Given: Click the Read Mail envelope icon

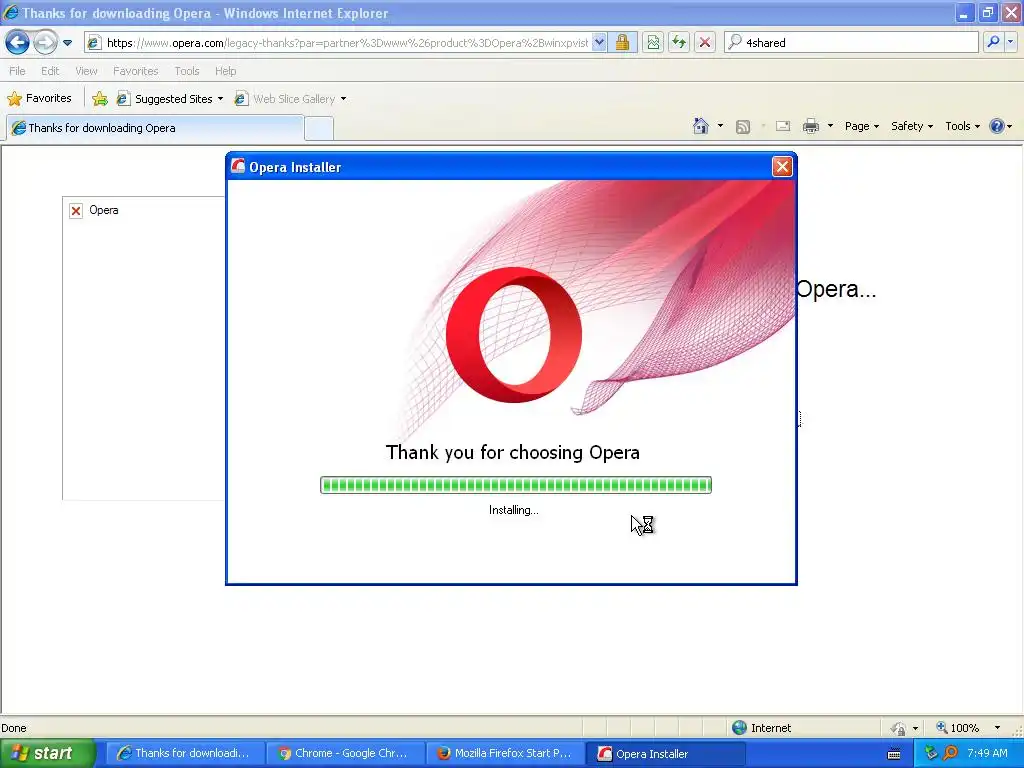Looking at the screenshot, I should [x=783, y=126].
